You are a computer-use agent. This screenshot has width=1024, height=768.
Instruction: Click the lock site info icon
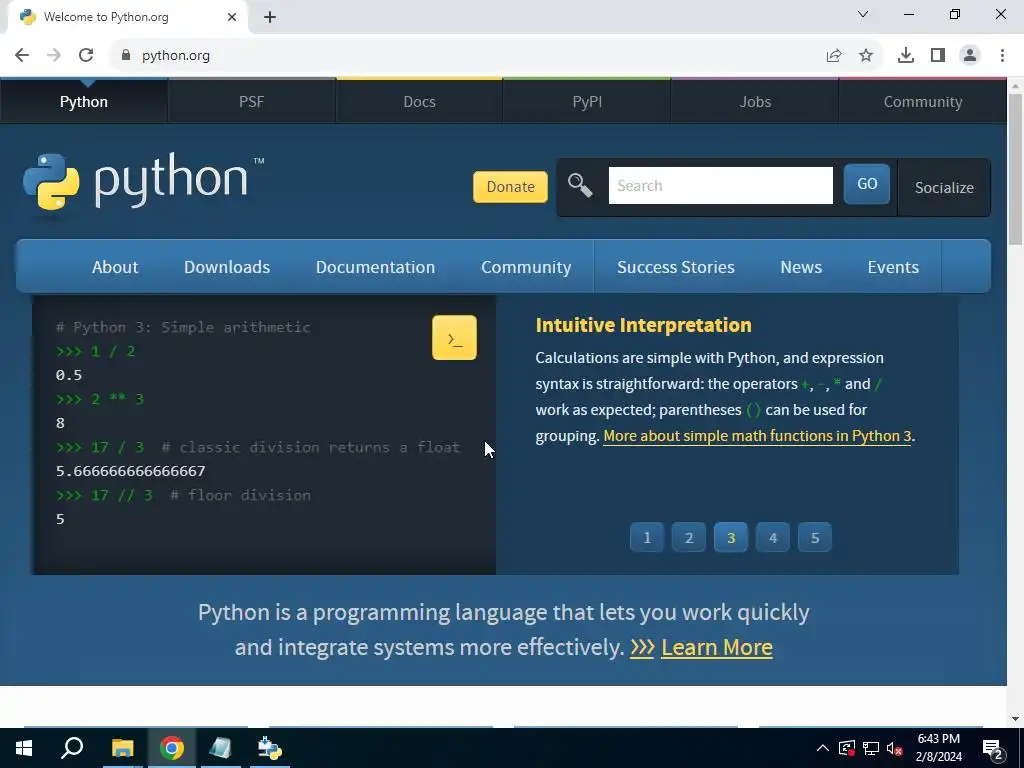click(125, 56)
